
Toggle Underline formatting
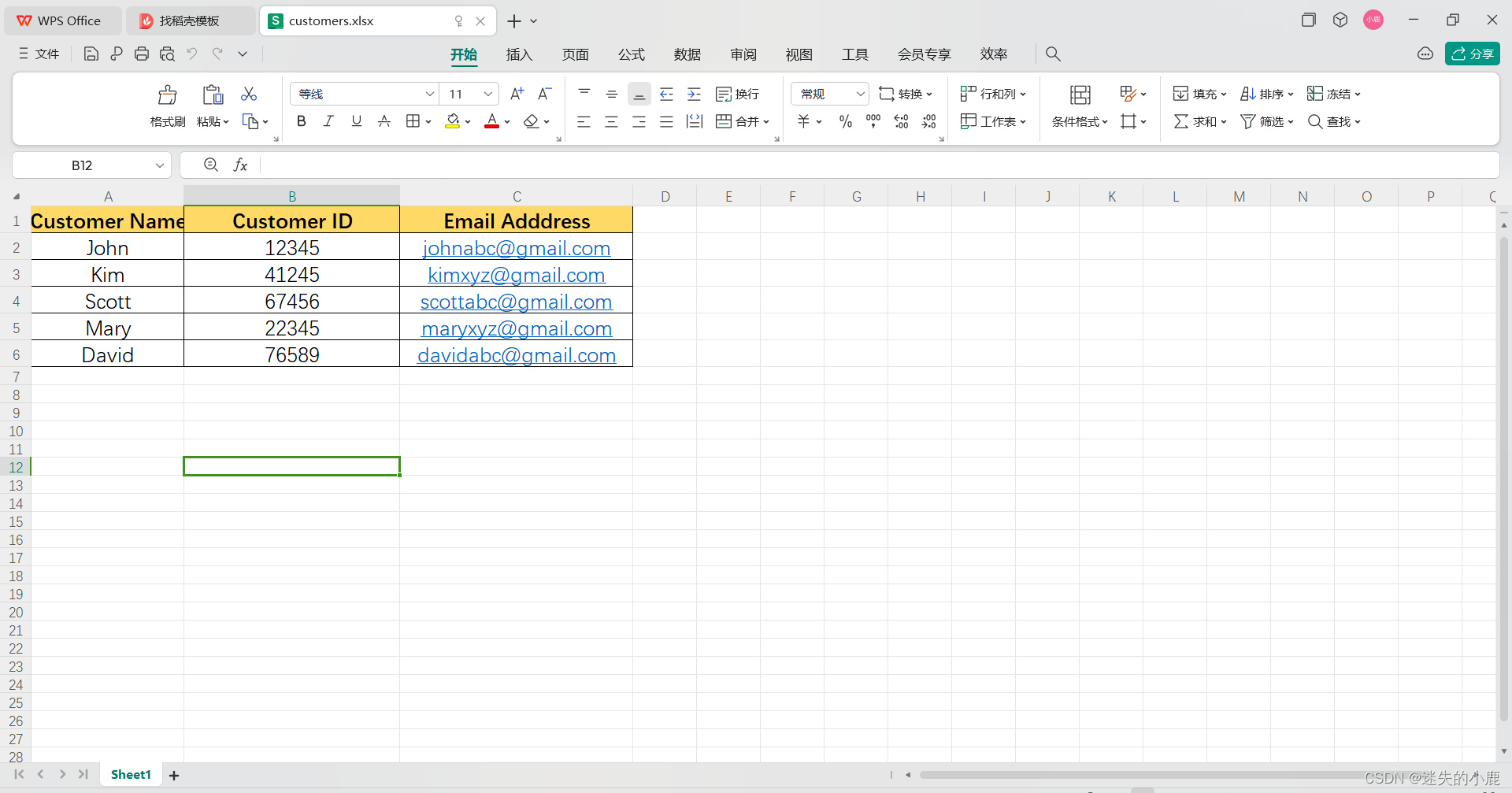[x=357, y=121]
